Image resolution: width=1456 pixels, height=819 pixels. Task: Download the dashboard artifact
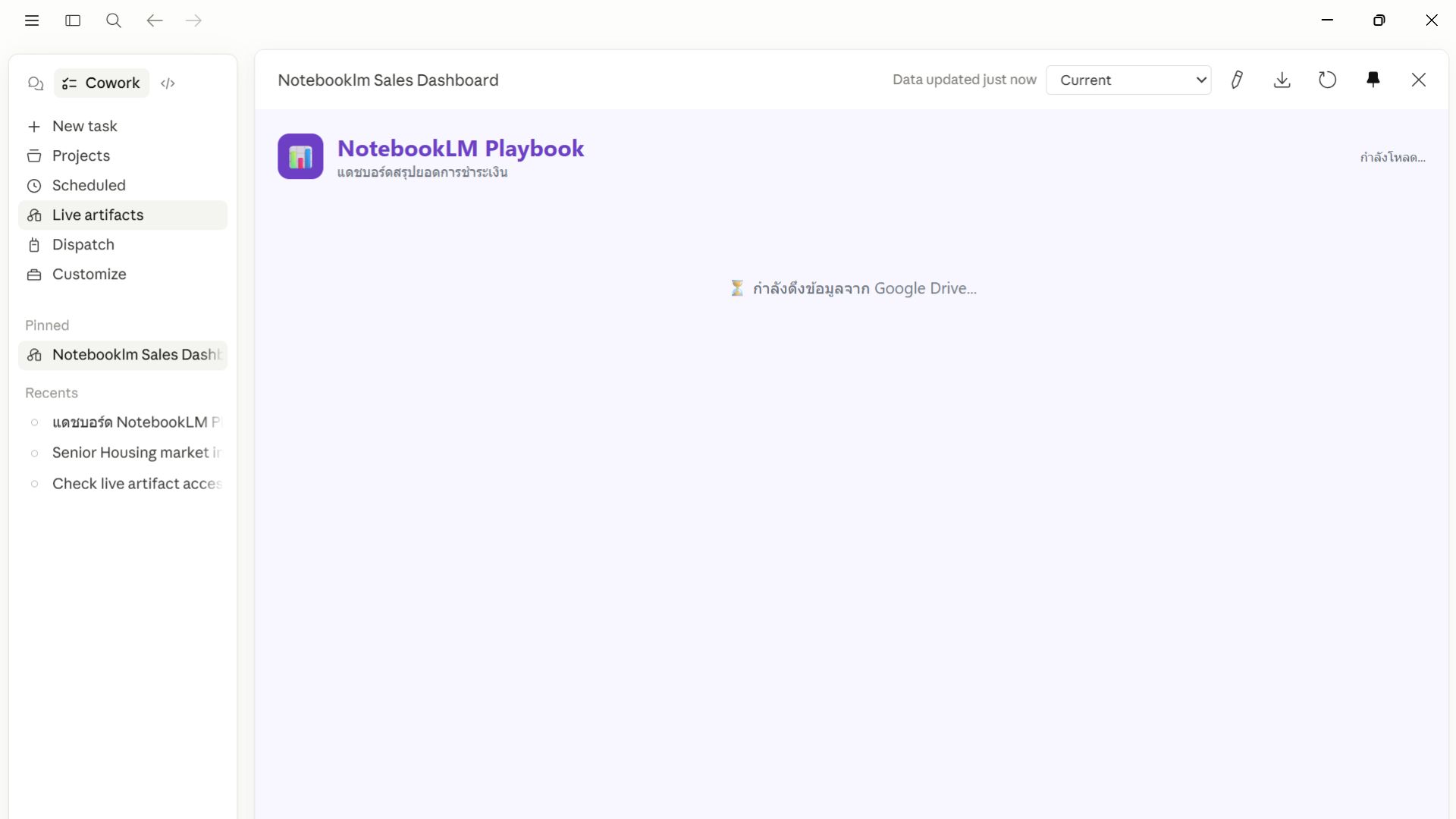(x=1282, y=80)
